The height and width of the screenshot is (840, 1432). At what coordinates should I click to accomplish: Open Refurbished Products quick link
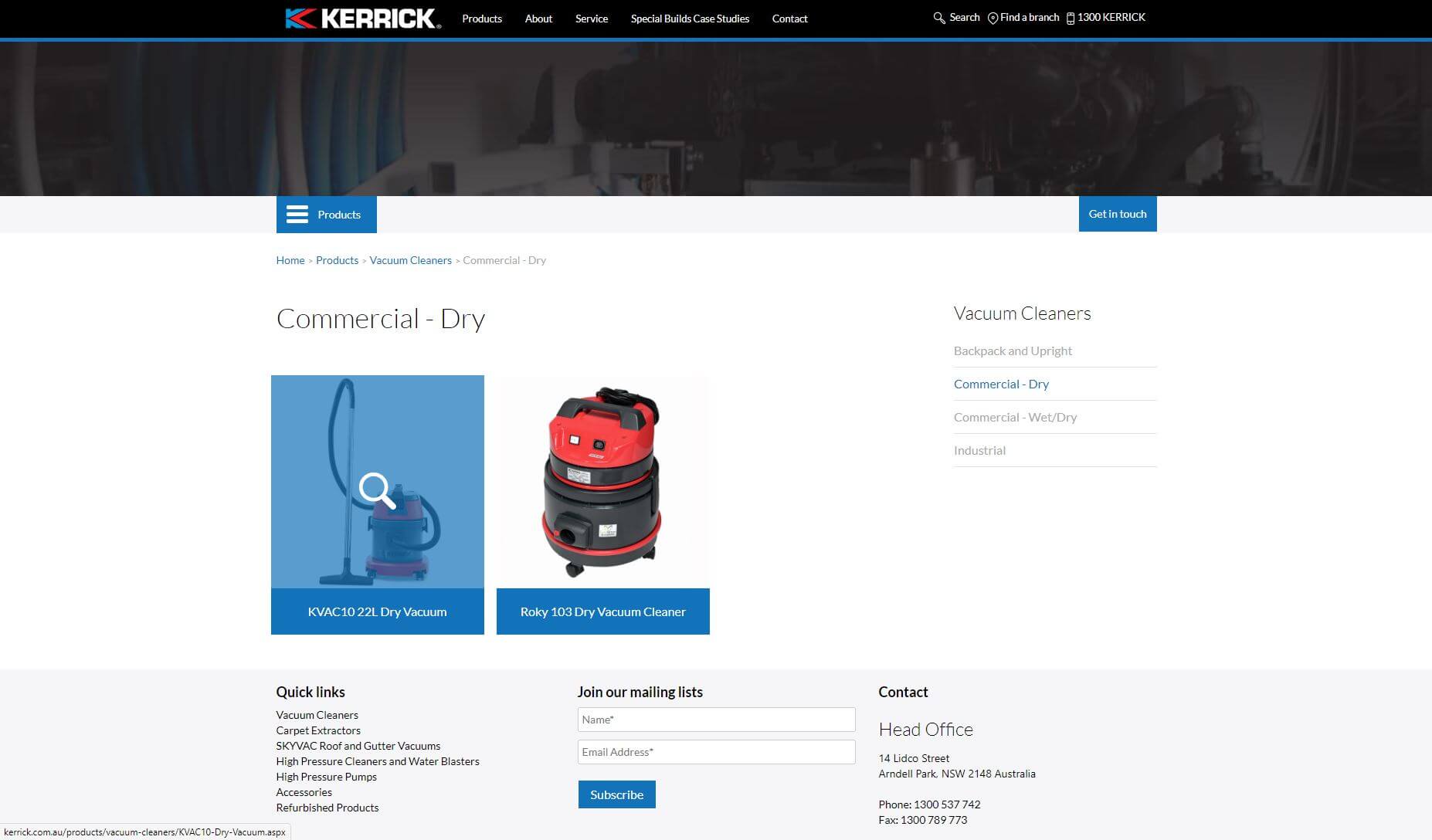click(x=327, y=808)
